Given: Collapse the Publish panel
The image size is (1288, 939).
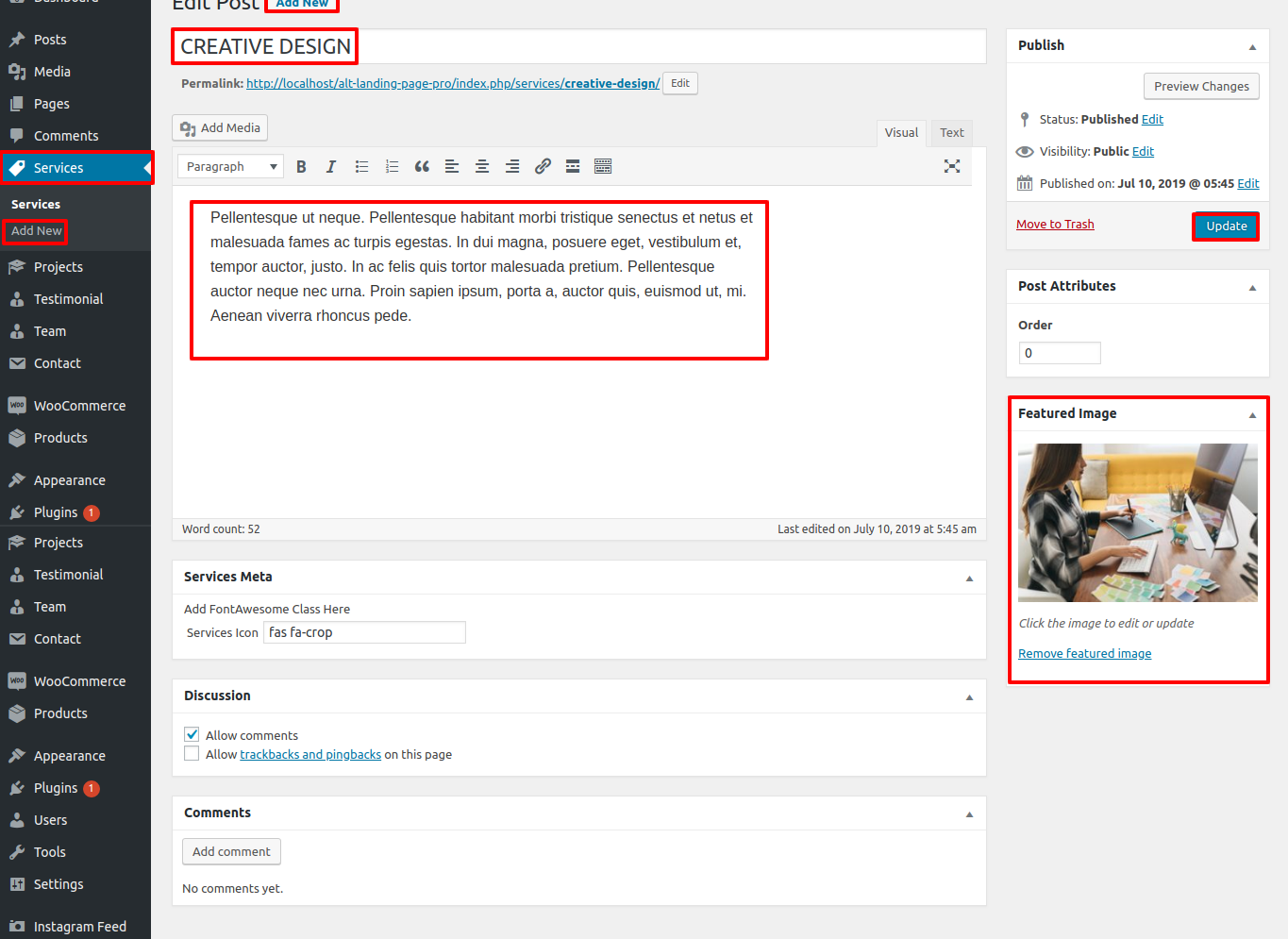Looking at the screenshot, I should coord(1252,46).
